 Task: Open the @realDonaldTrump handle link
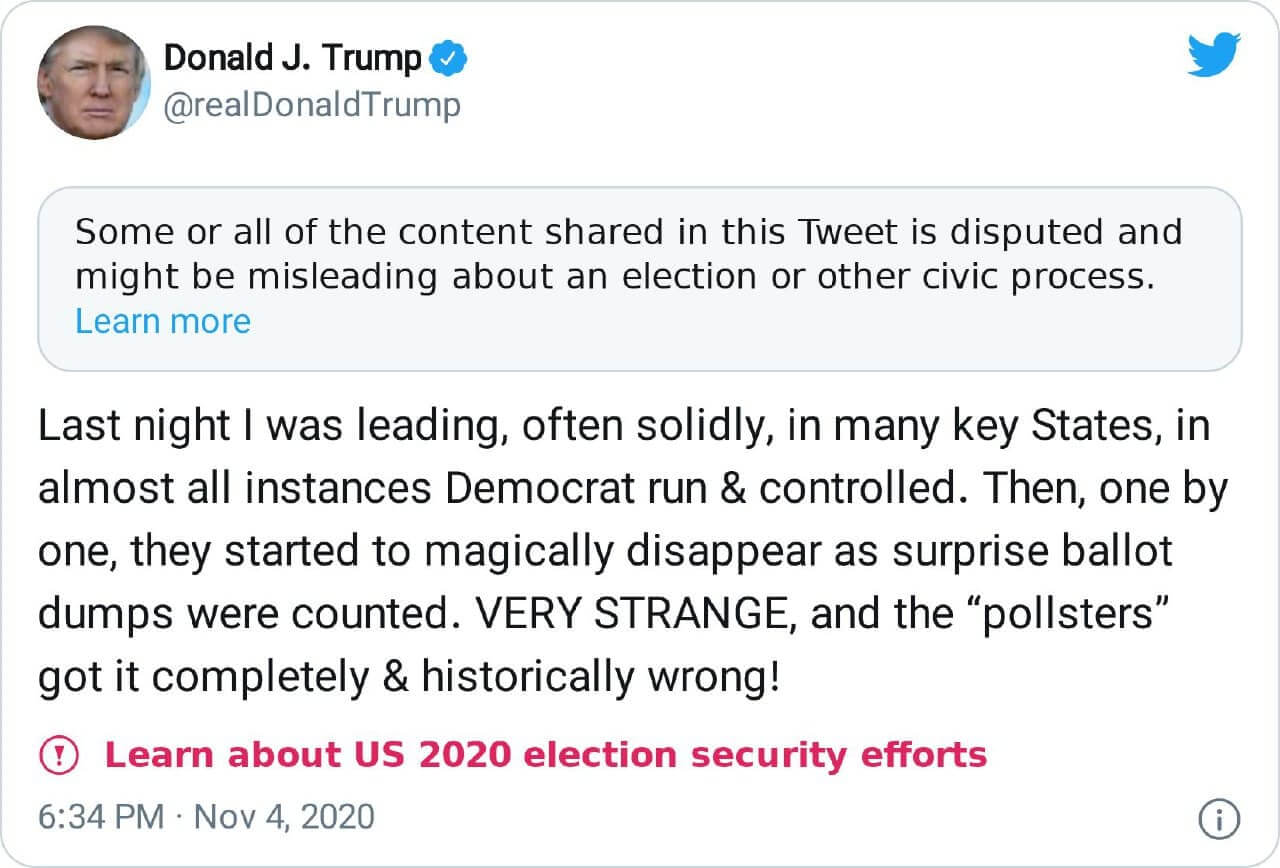[x=312, y=104]
